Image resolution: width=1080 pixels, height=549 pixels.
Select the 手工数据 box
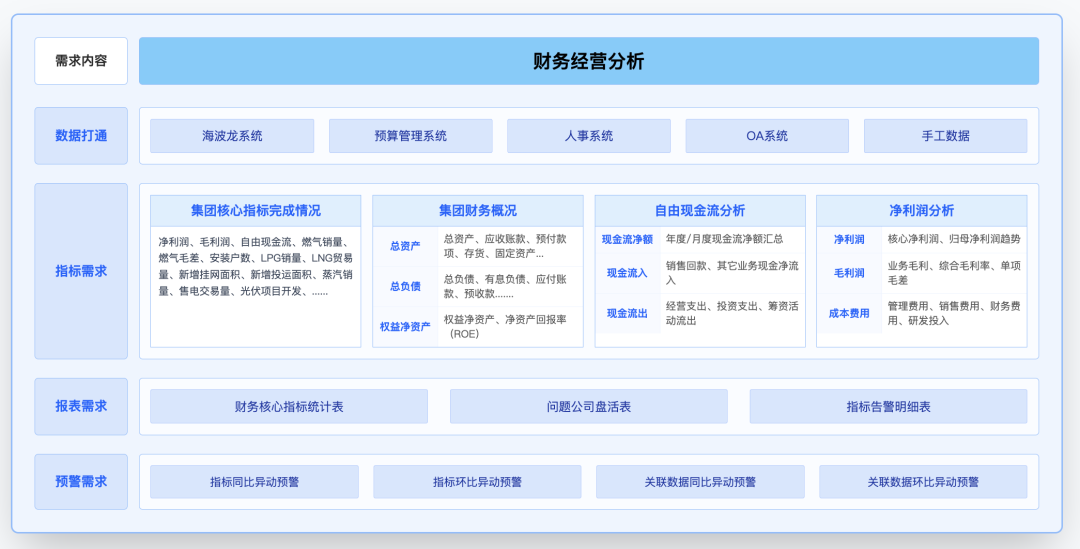point(945,136)
